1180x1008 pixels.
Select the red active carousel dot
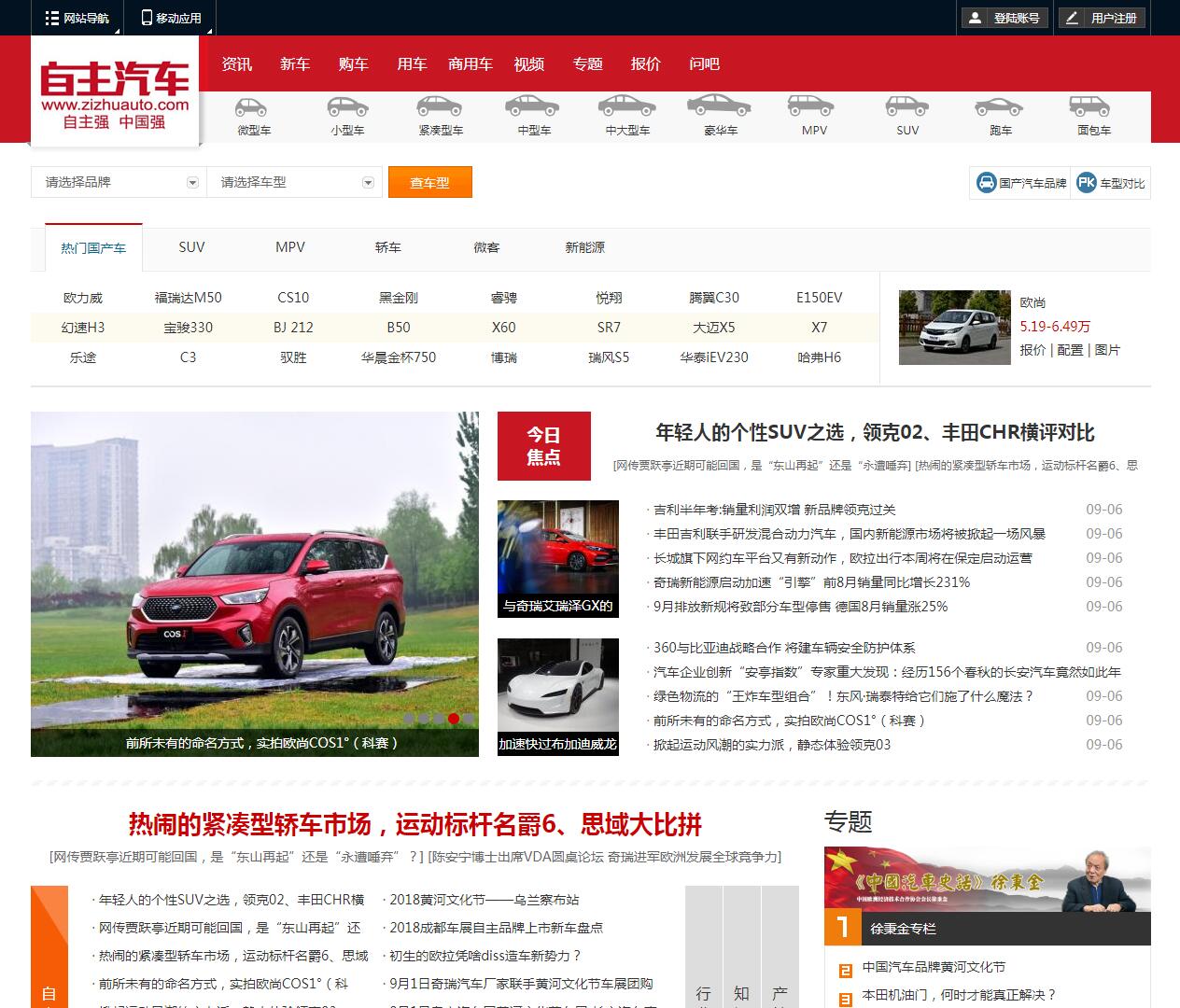[x=454, y=719]
